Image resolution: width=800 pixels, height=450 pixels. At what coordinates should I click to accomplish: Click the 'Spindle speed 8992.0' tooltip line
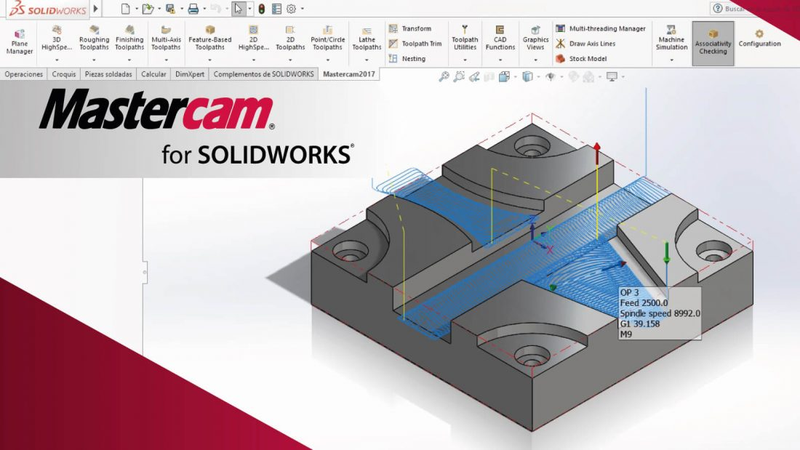(x=660, y=313)
